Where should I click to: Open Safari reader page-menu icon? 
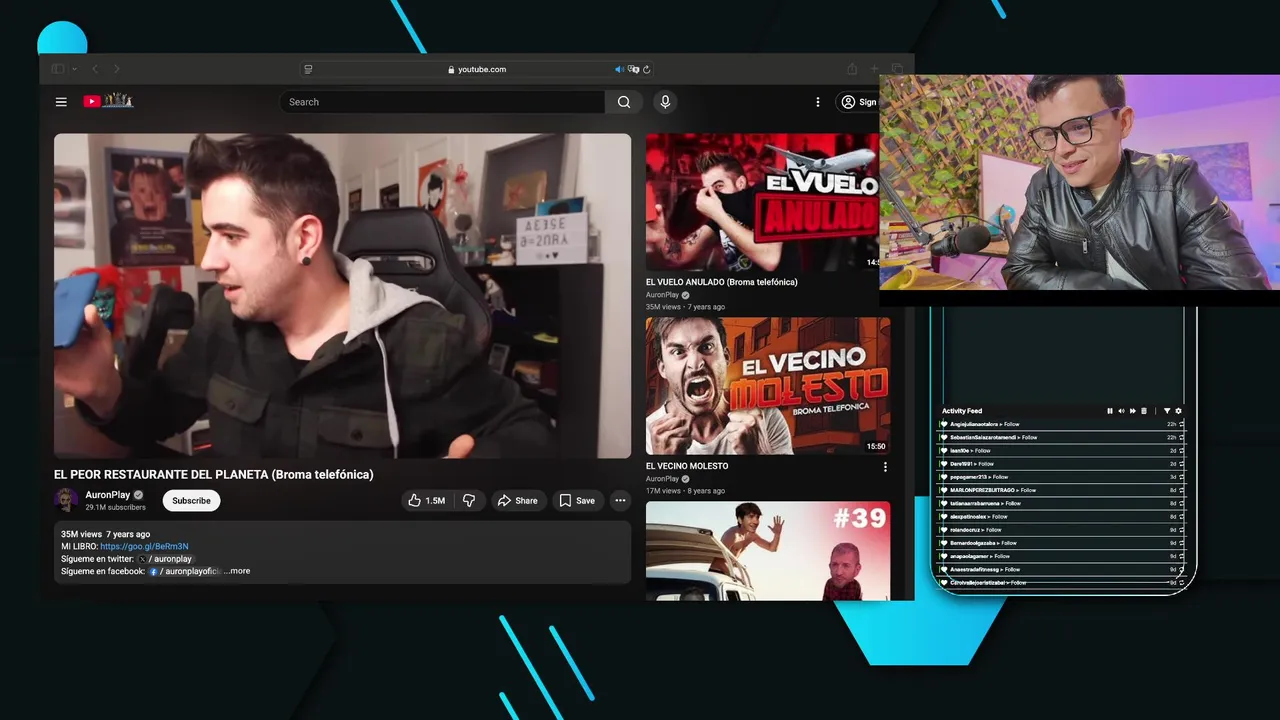pos(308,69)
